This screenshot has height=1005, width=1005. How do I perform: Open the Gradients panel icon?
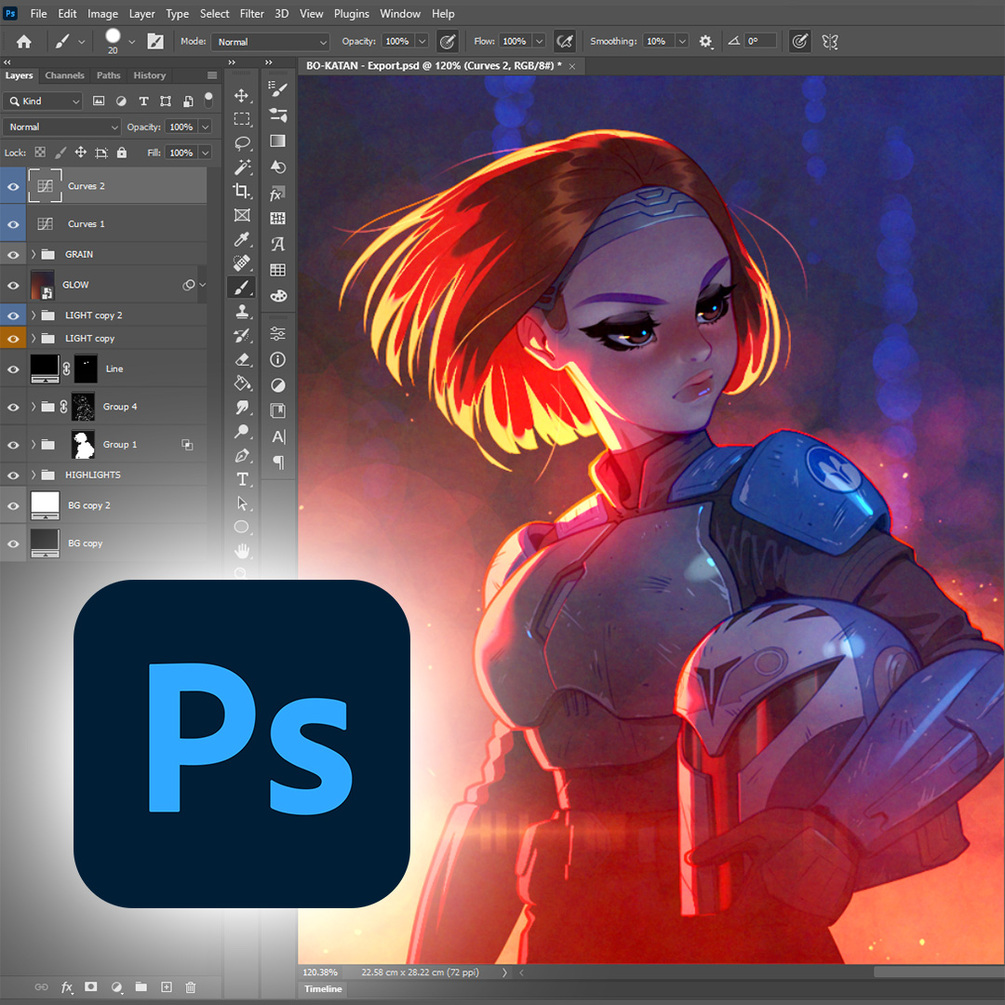click(278, 141)
